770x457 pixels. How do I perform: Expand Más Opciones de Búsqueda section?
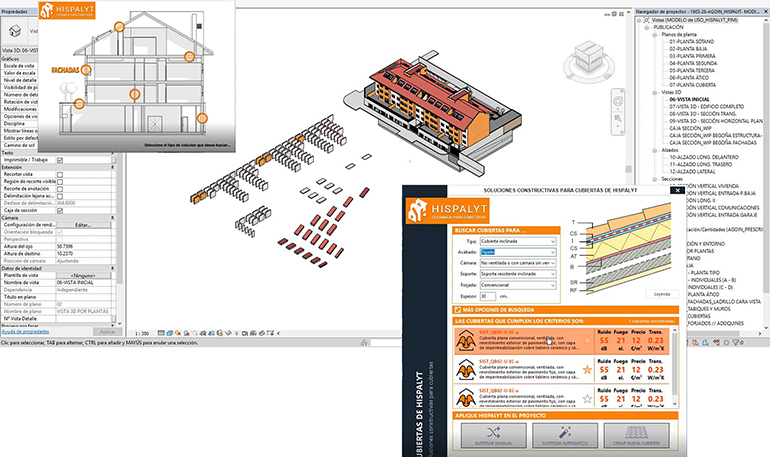tap(566, 310)
